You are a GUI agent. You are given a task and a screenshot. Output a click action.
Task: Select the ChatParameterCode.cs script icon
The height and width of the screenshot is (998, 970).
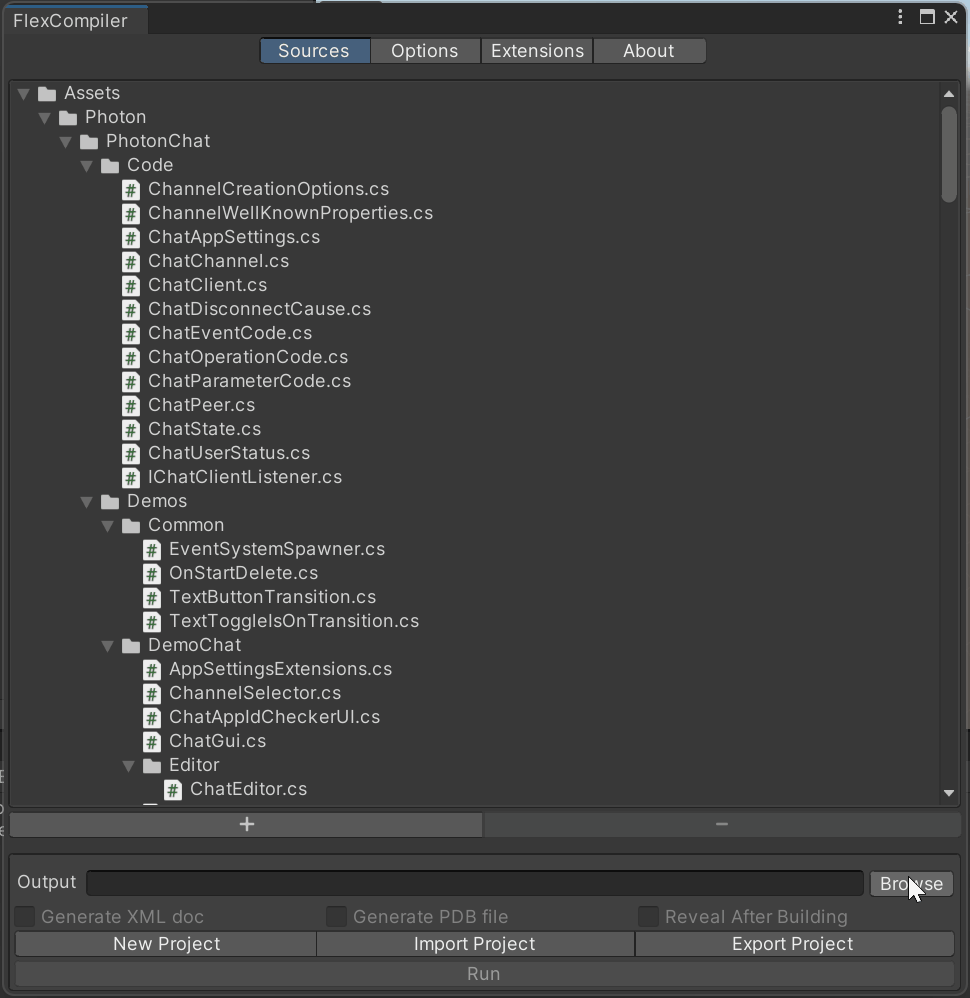(131, 382)
